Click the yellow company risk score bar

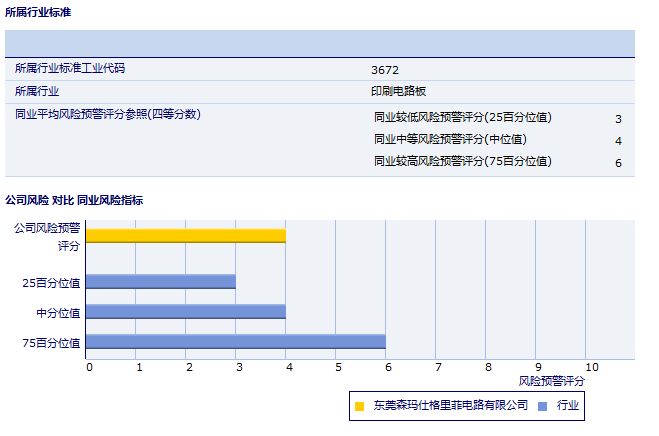tap(185, 236)
